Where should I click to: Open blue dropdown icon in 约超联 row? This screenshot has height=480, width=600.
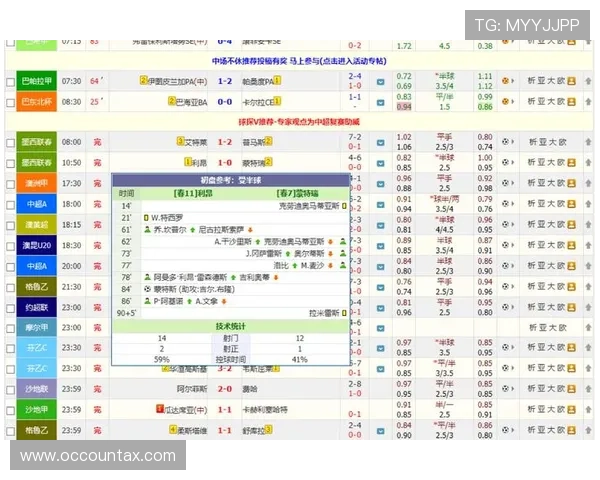click(x=380, y=308)
